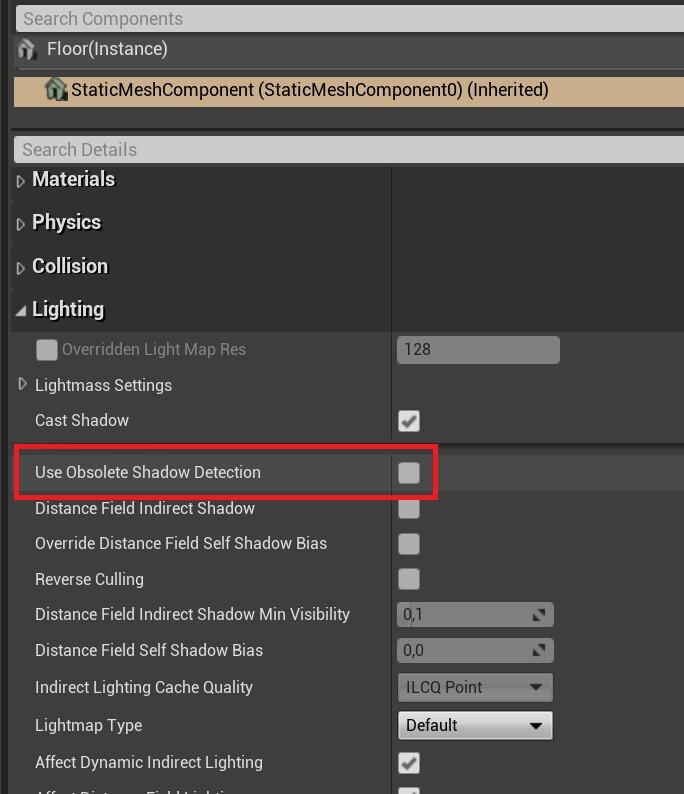Open Indirect Lighting Cache Quality dropdown
Viewport: 684px width, 794px height.
click(475, 687)
